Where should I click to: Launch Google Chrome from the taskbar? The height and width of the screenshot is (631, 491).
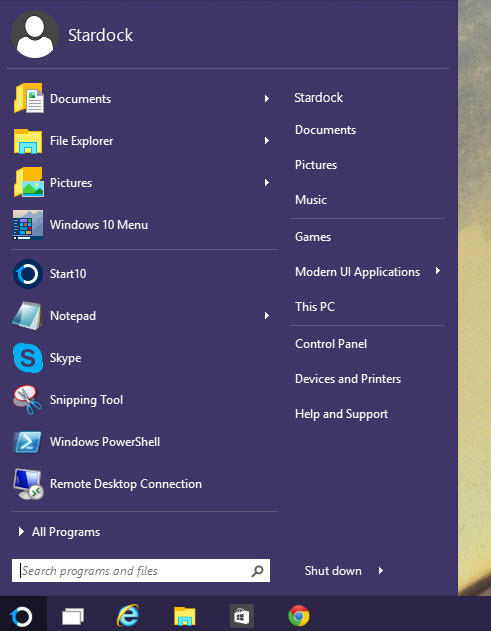tap(299, 616)
